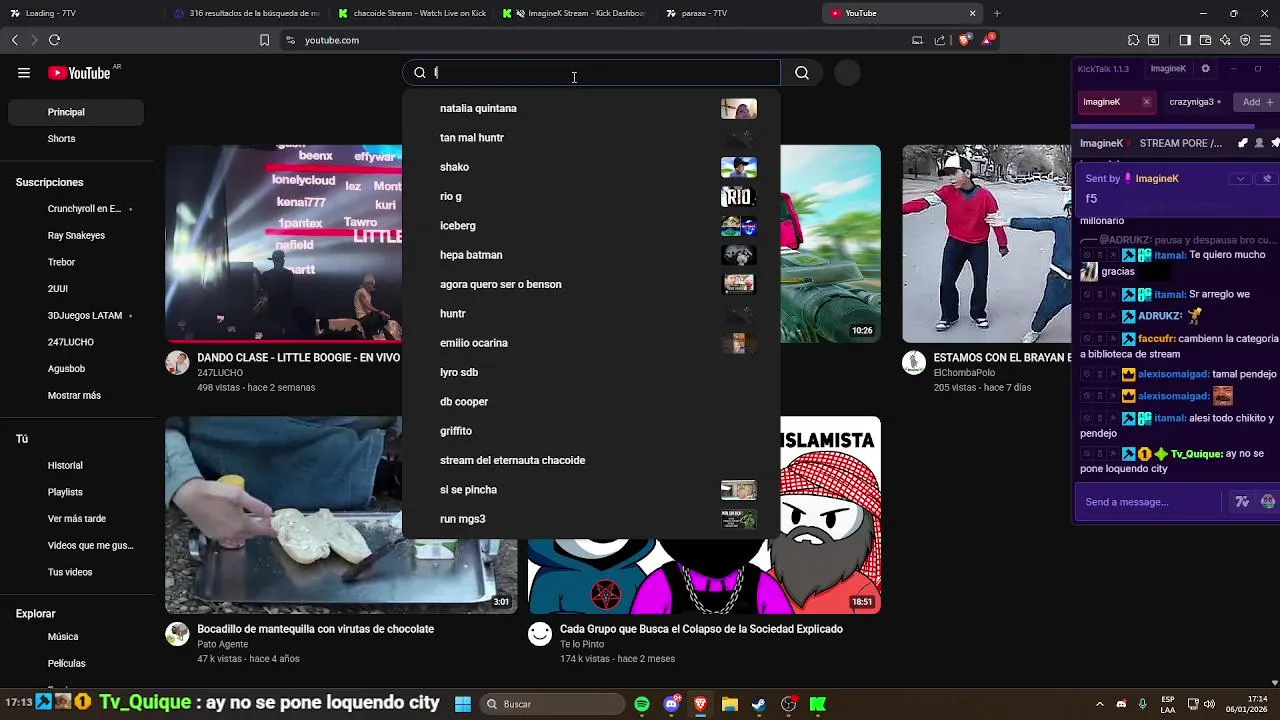Bookmark this page via bookmark icon
Viewport: 1280px width, 720px height.
click(x=264, y=40)
